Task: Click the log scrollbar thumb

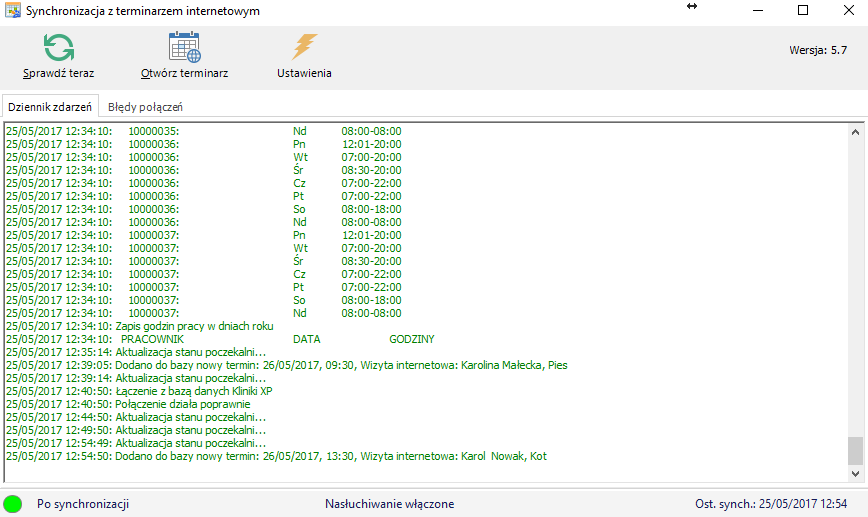Action: pos(855,451)
